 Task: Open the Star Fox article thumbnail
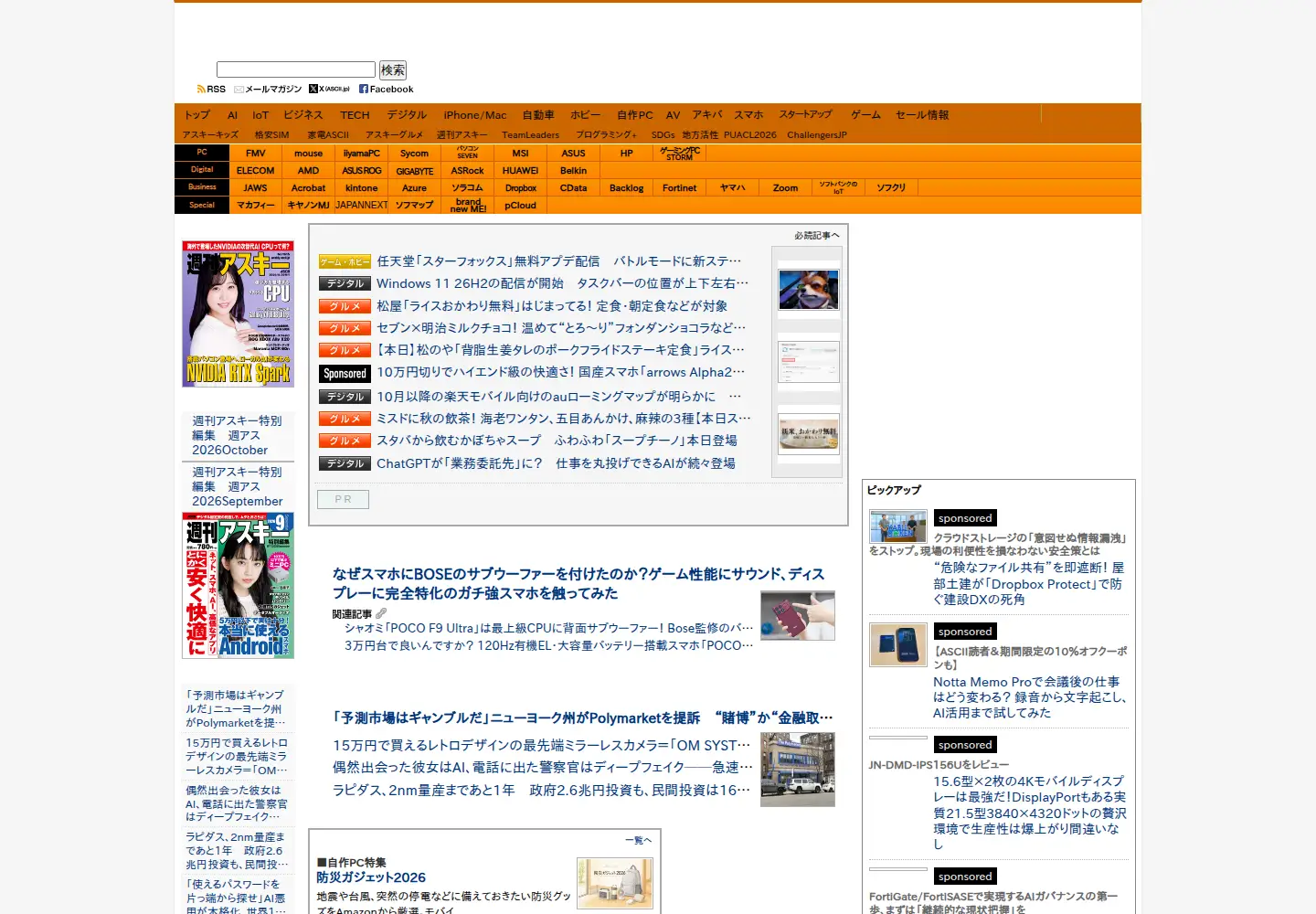[x=809, y=291]
